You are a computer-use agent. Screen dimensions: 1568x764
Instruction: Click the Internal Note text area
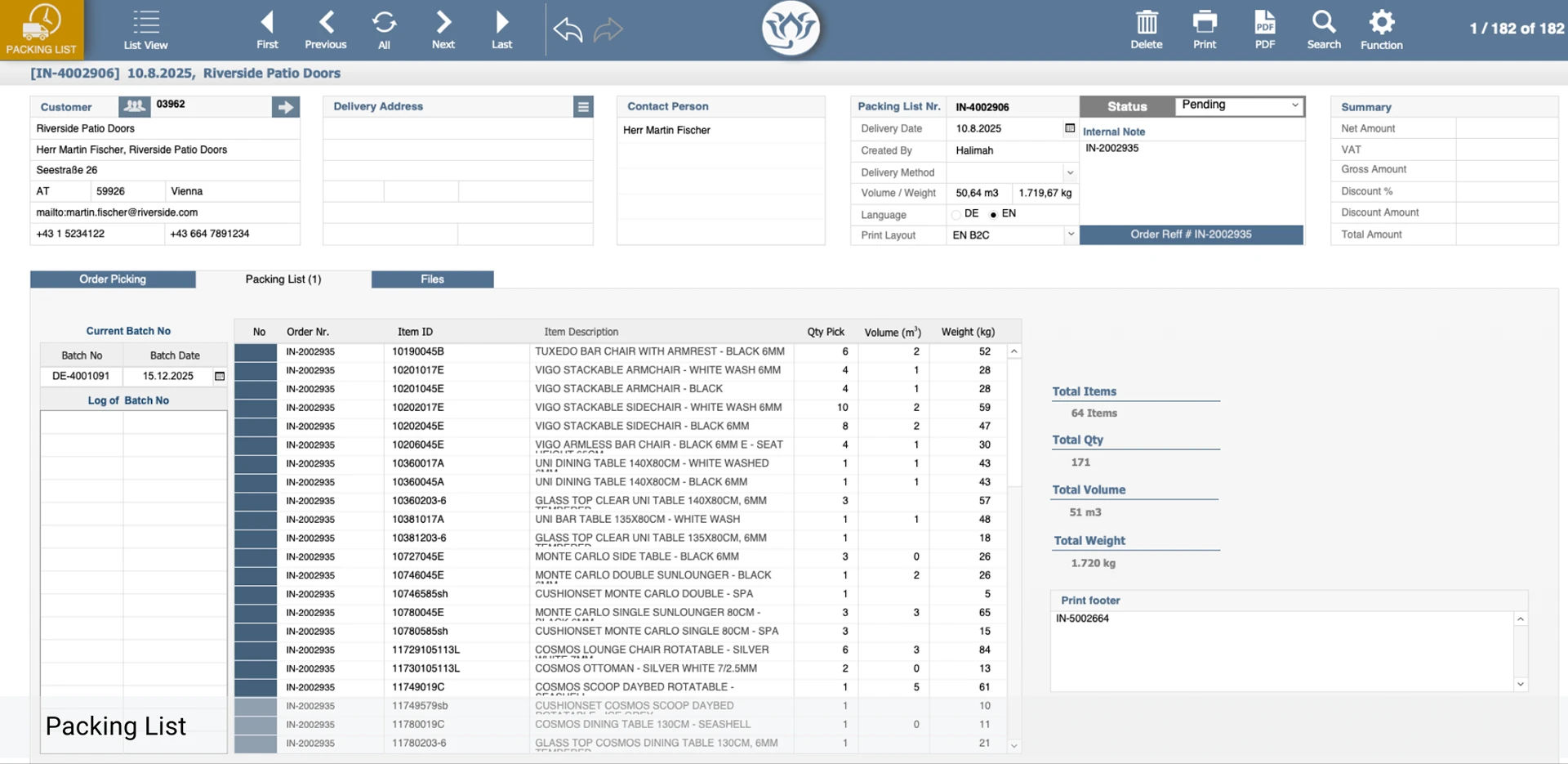[x=1192, y=181]
